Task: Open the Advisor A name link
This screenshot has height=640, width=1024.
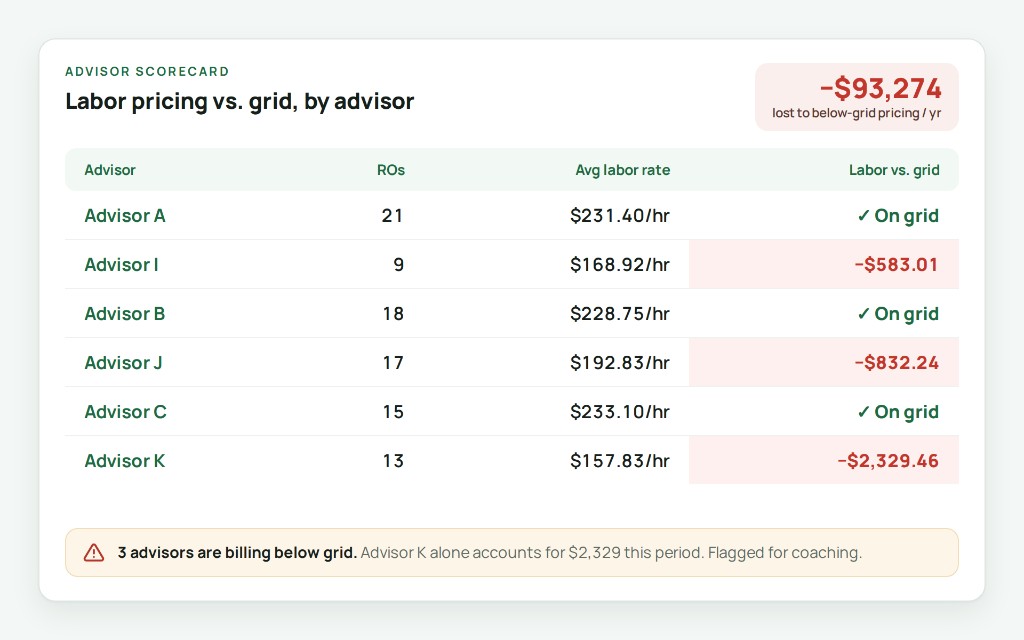Action: 125,216
